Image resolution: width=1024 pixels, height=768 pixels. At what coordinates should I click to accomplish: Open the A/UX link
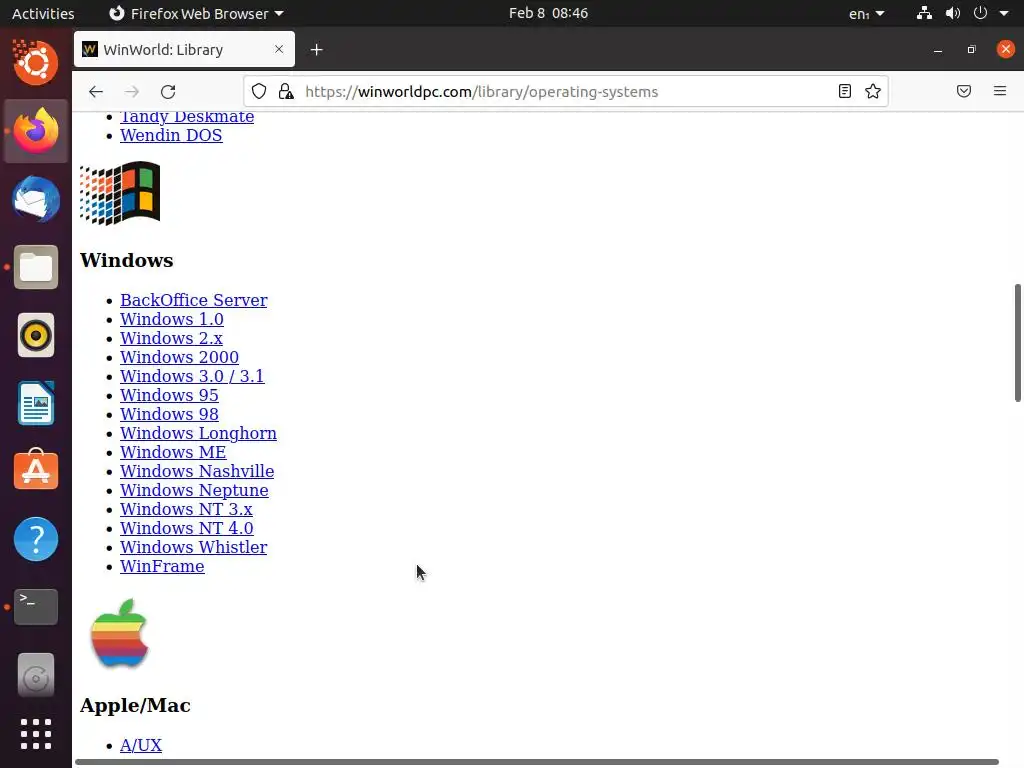click(x=140, y=744)
